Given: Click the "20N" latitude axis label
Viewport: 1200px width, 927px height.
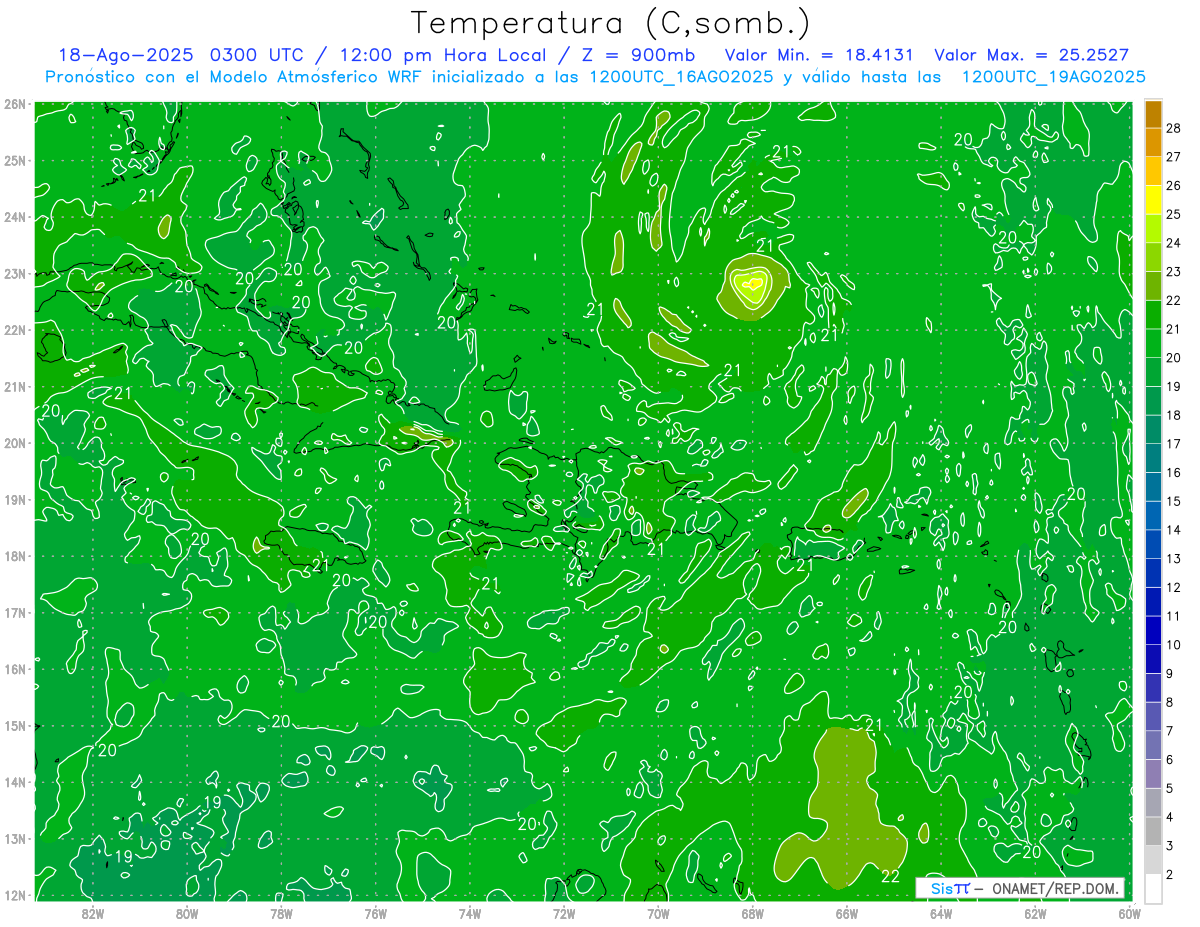Looking at the screenshot, I should [x=14, y=443].
